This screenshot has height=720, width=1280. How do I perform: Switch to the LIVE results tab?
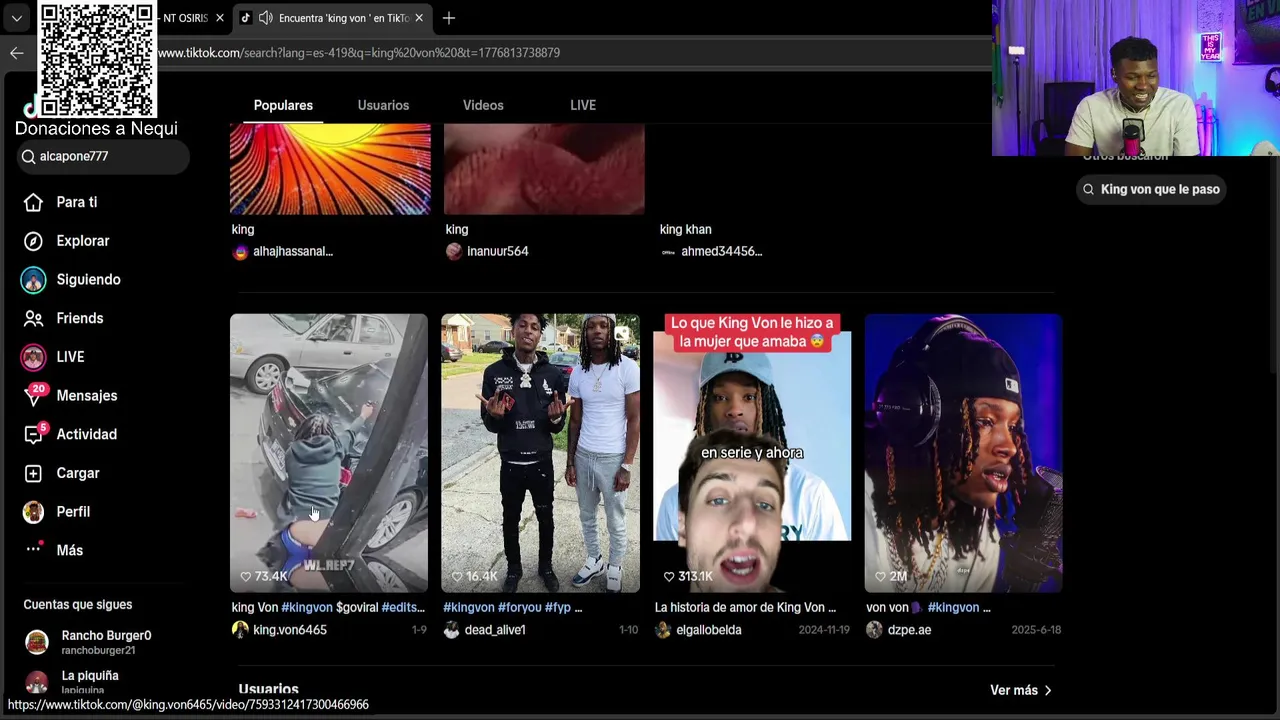pos(583,105)
